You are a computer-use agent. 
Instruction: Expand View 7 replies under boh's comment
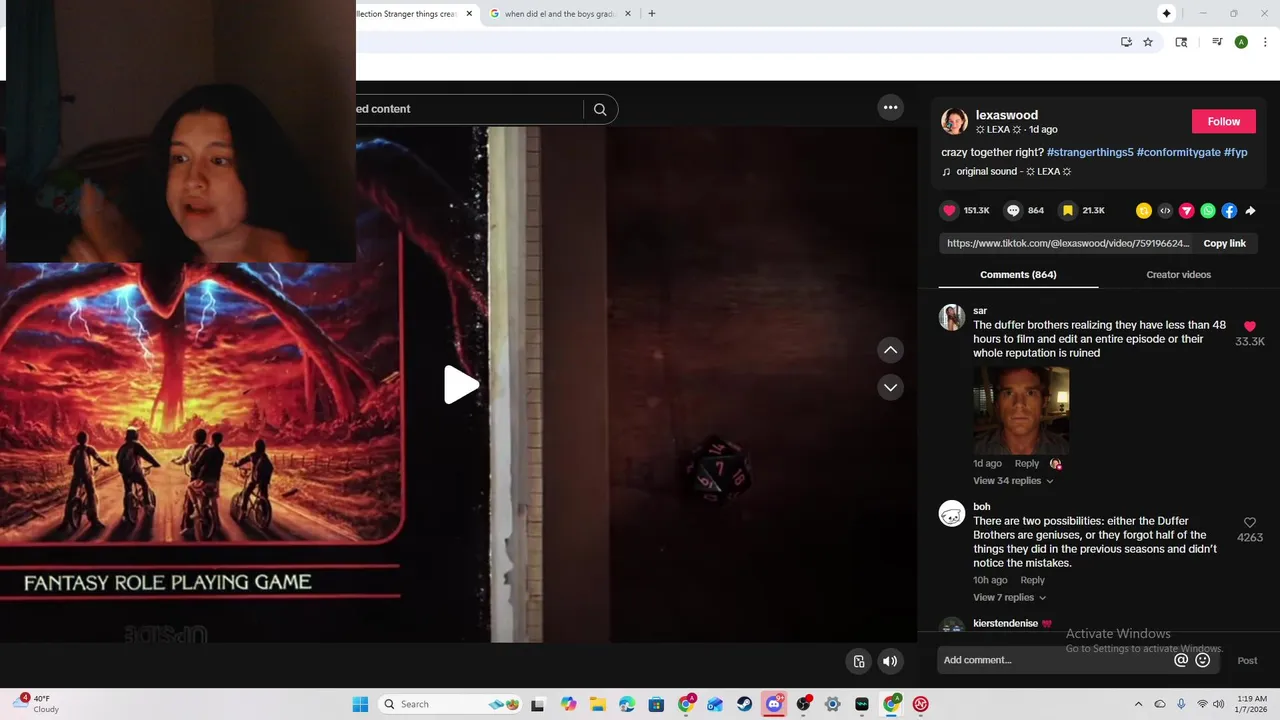coord(1009,598)
